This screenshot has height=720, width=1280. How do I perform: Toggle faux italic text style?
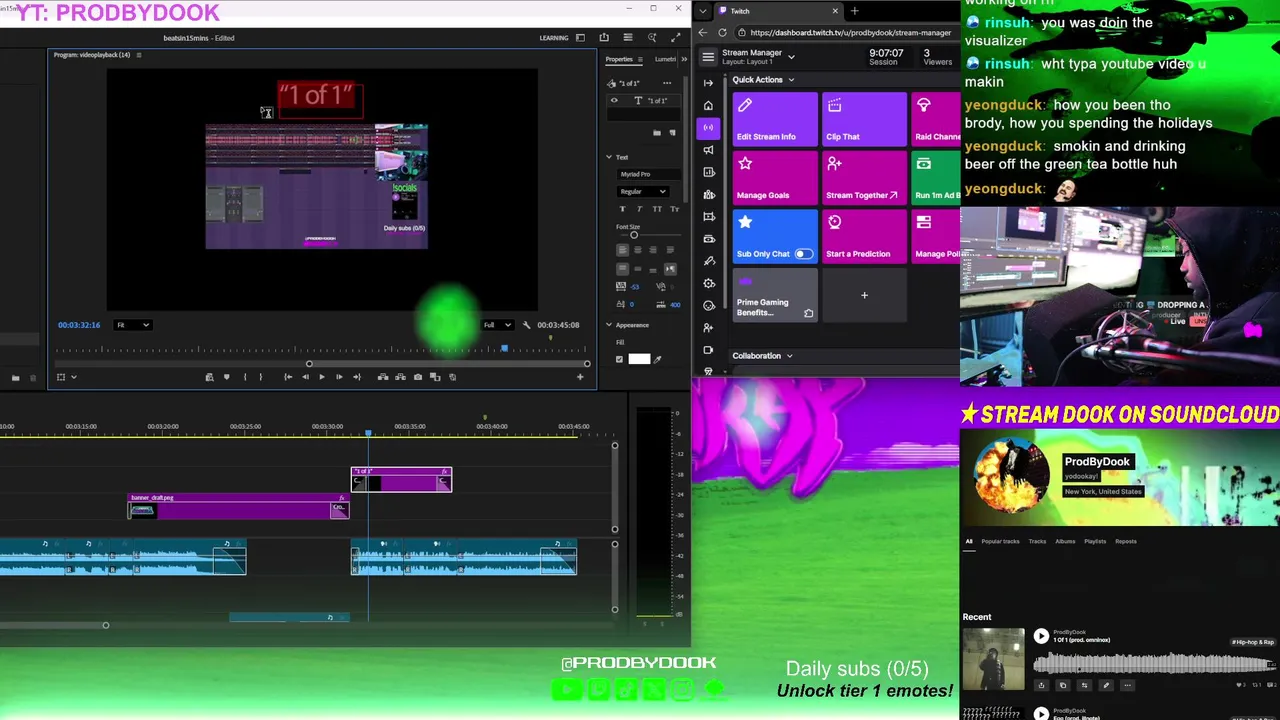tap(639, 209)
